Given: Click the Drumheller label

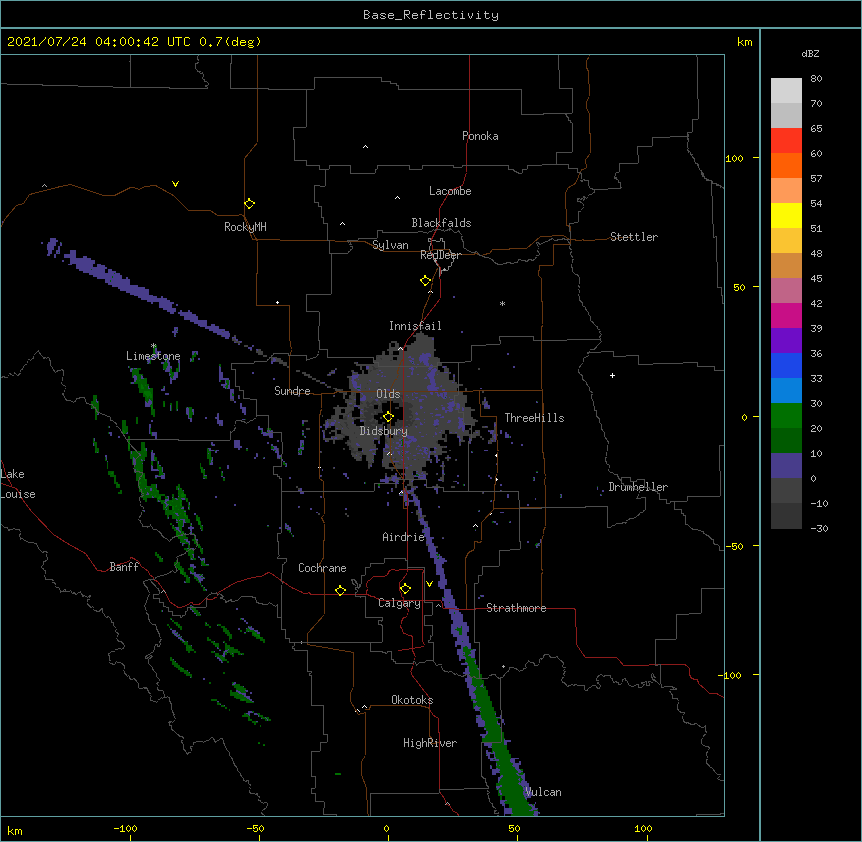Looking at the screenshot, I should tap(638, 487).
